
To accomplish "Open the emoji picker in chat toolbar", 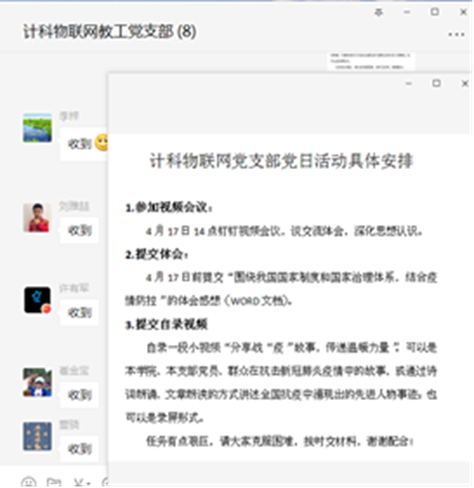I will pyautogui.click(x=28, y=483).
